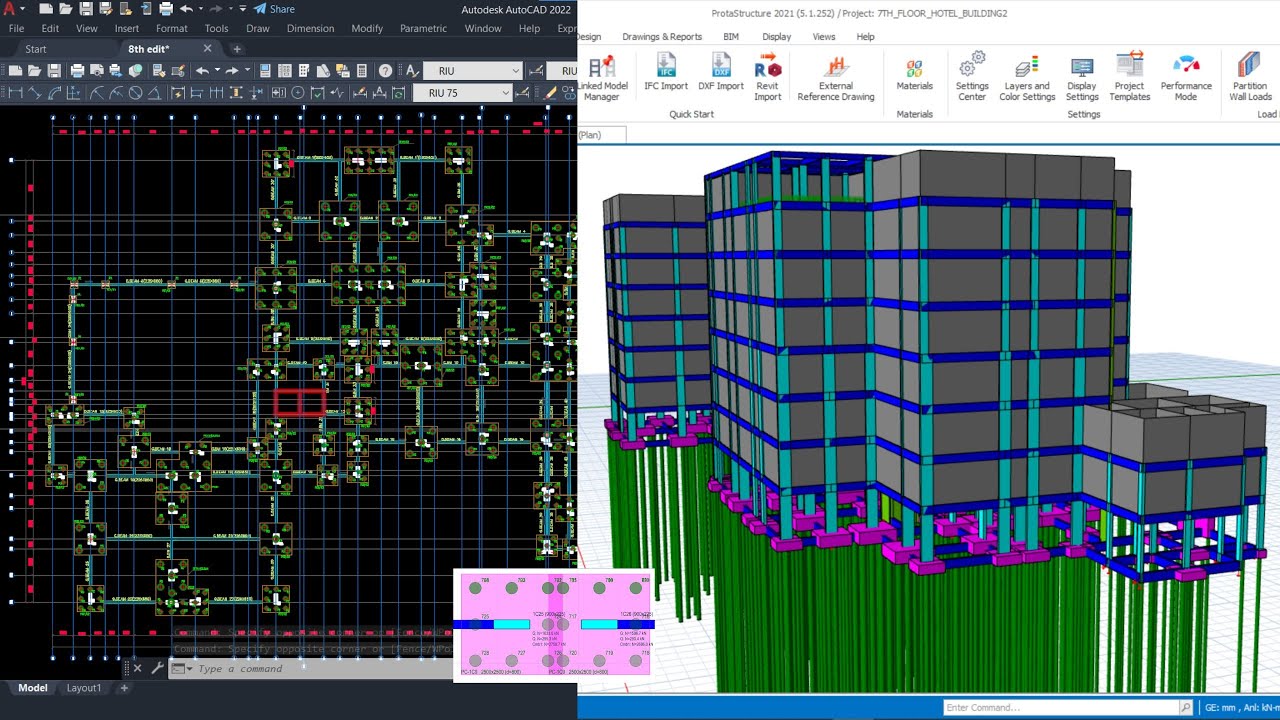
Task: Open the Draw menu in AutoCAD
Action: coord(258,28)
